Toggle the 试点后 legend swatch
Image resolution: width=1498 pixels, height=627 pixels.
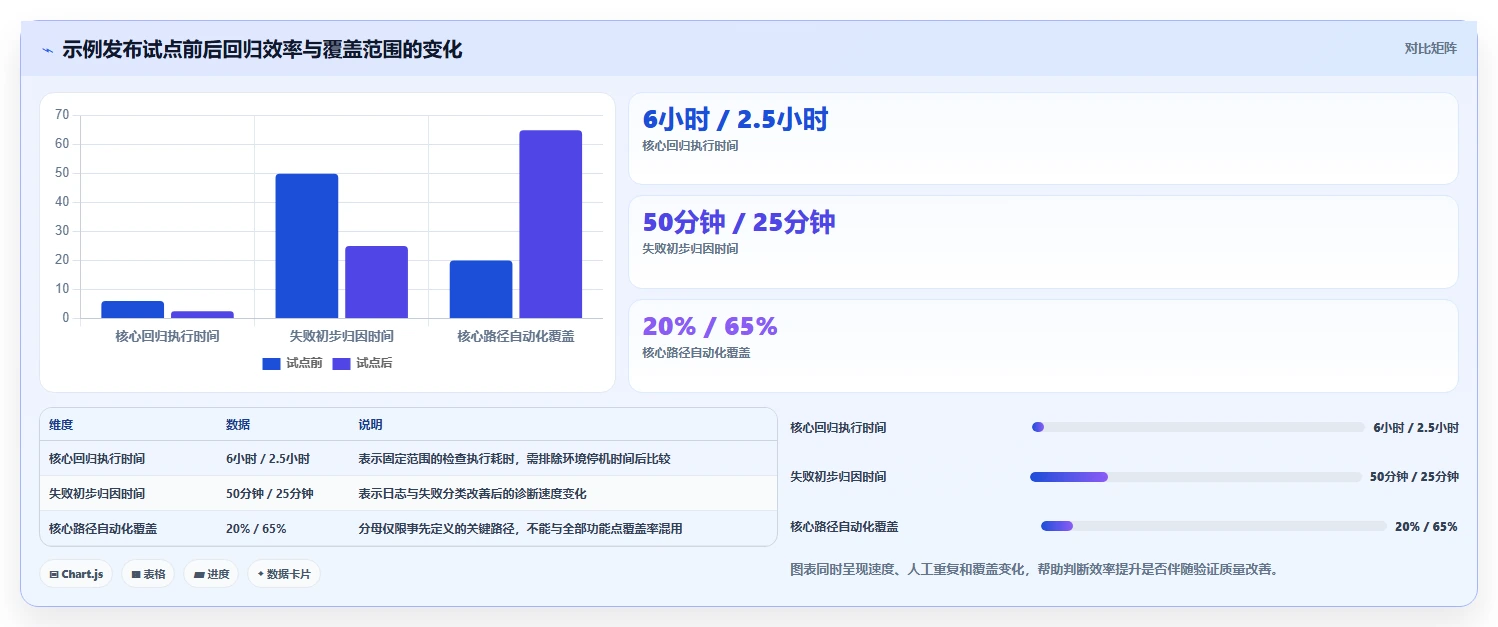(341, 363)
